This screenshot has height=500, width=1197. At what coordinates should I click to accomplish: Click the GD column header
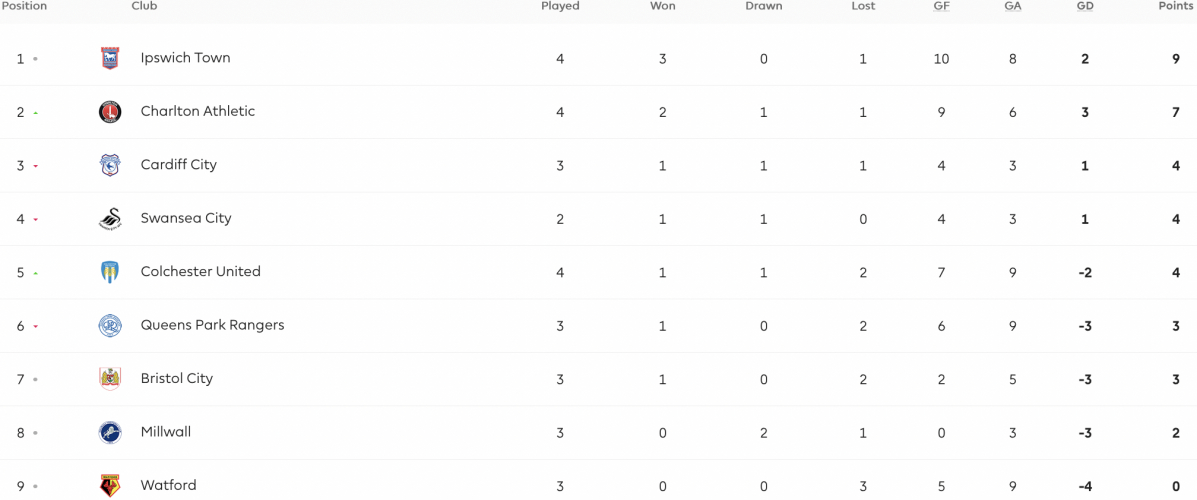1085,6
